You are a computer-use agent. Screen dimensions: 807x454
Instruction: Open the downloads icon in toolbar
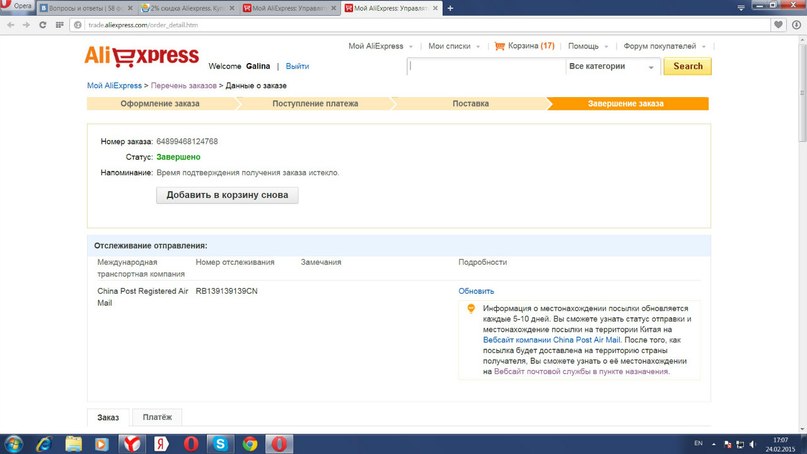click(796, 25)
